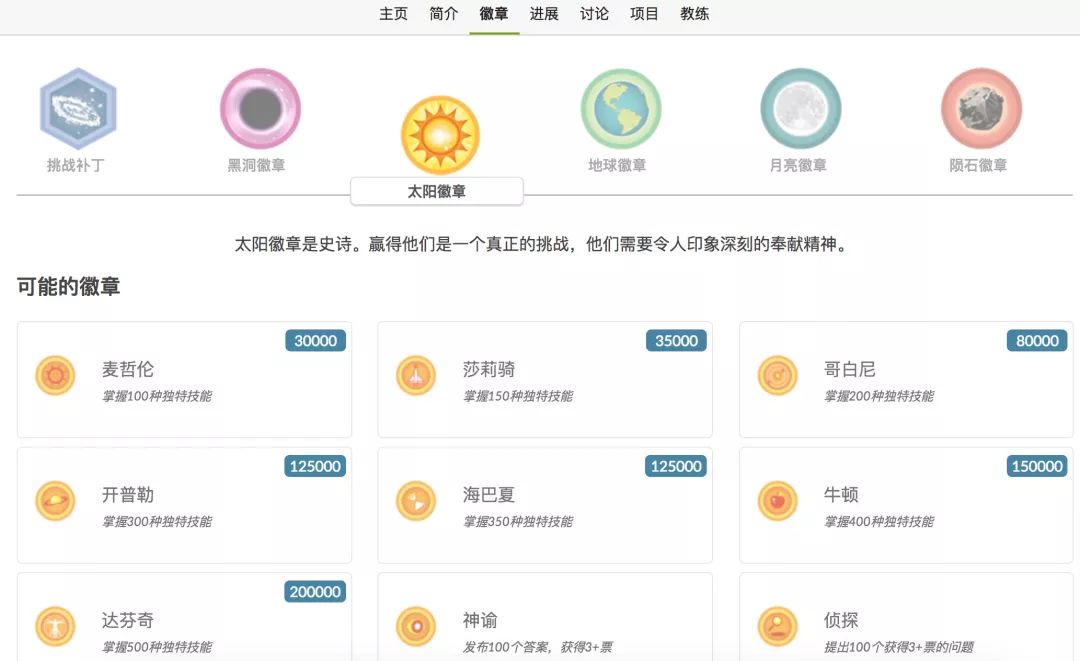This screenshot has height=661, width=1080.
Task: Switch to the 教练 tab
Action: point(695,14)
